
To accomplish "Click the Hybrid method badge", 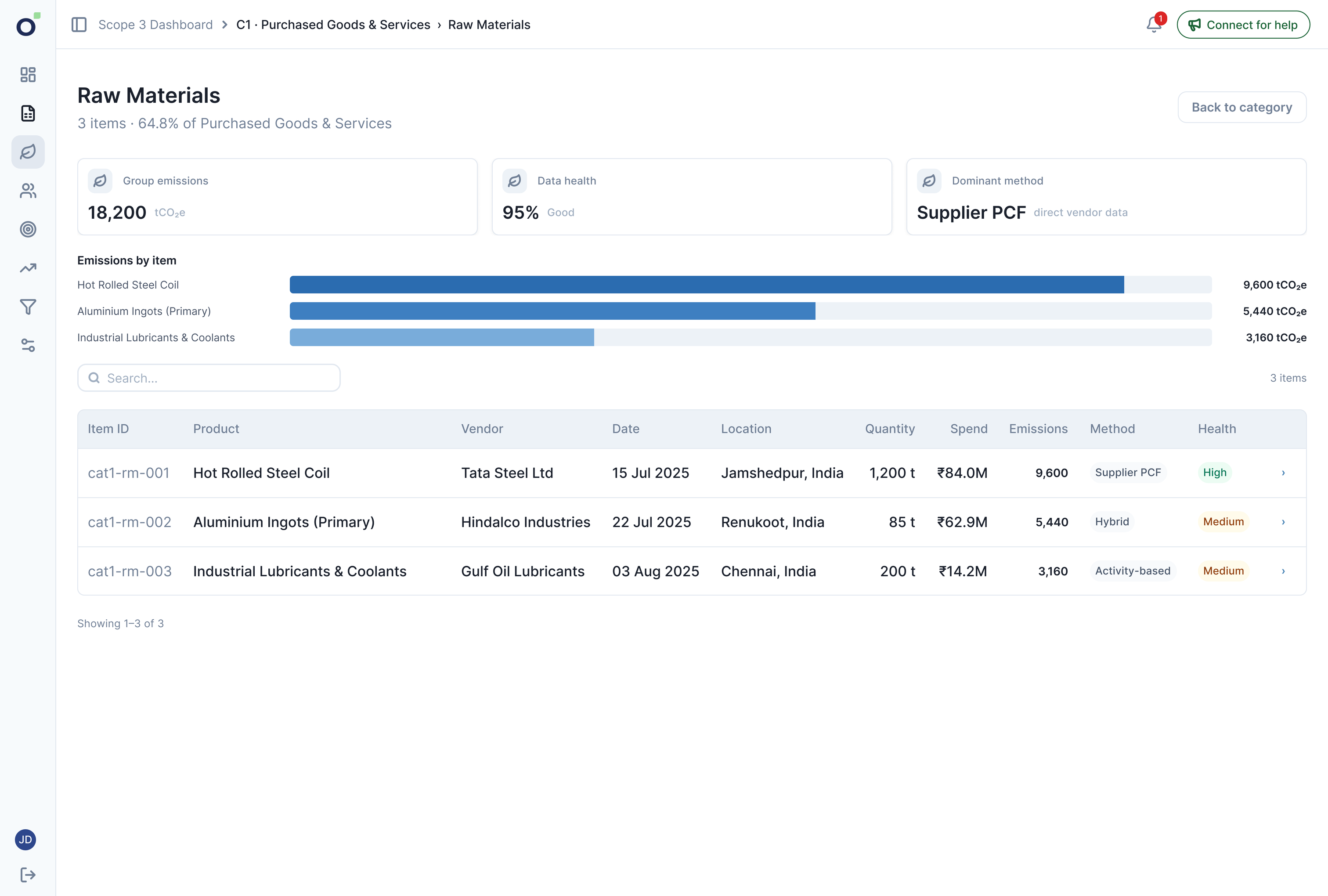I will pos(1111,522).
